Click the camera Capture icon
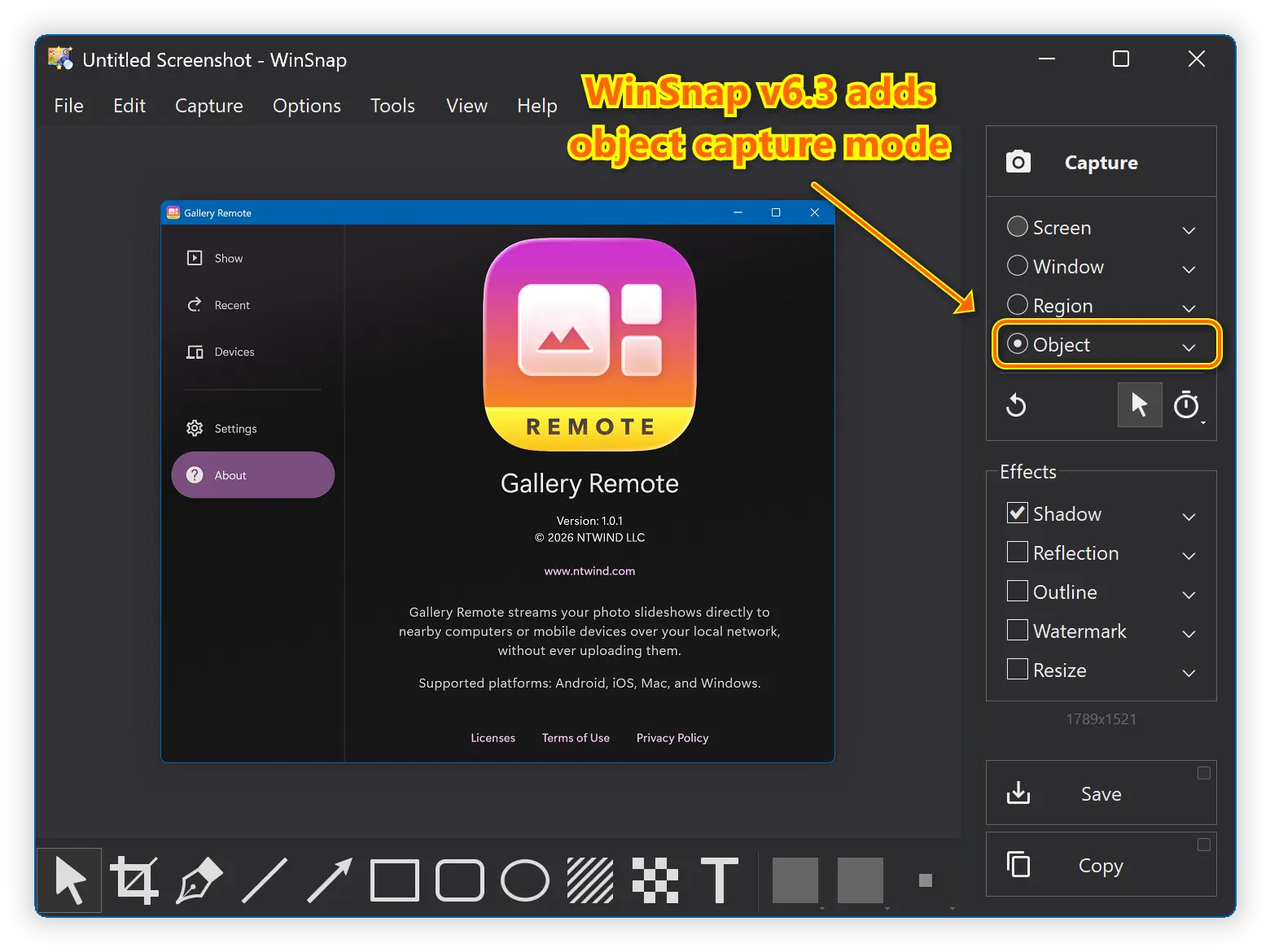 (x=1018, y=162)
